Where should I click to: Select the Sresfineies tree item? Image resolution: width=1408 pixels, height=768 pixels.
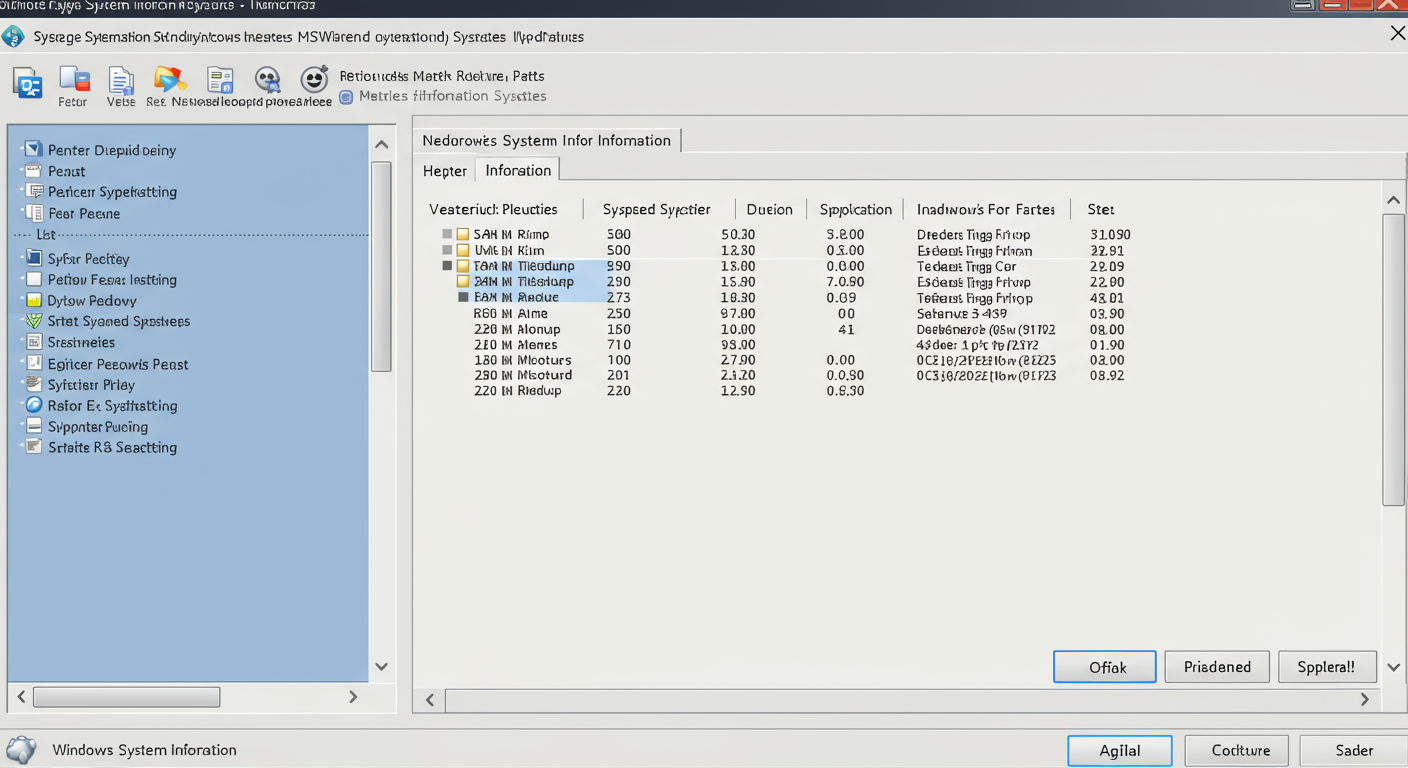(x=81, y=342)
